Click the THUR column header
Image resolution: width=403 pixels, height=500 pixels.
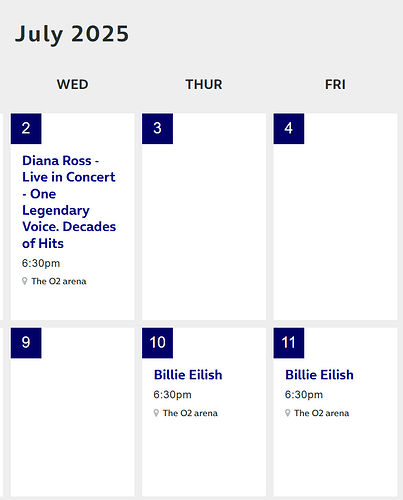[204, 84]
